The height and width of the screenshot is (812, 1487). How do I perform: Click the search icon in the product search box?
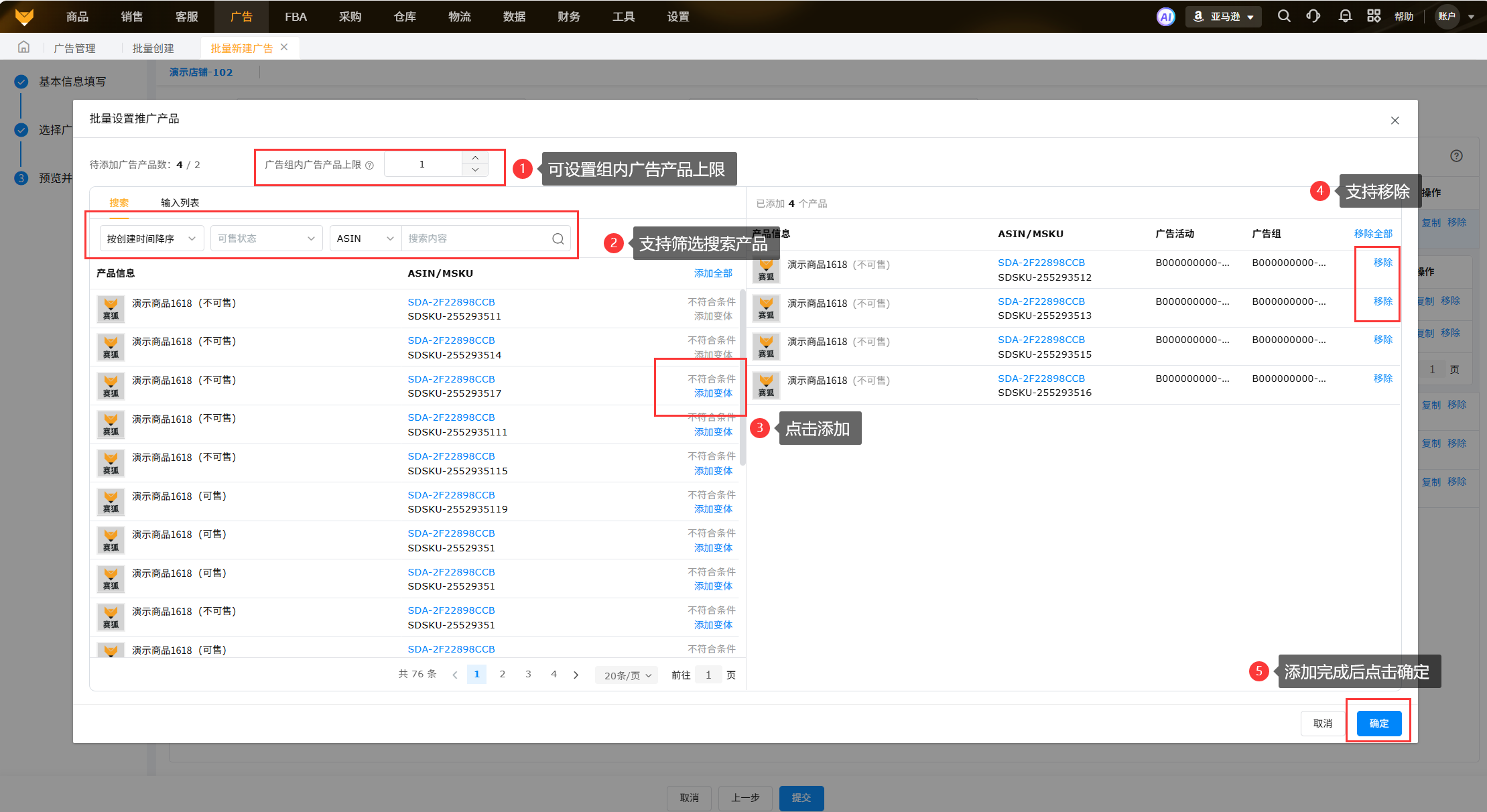[x=558, y=239]
